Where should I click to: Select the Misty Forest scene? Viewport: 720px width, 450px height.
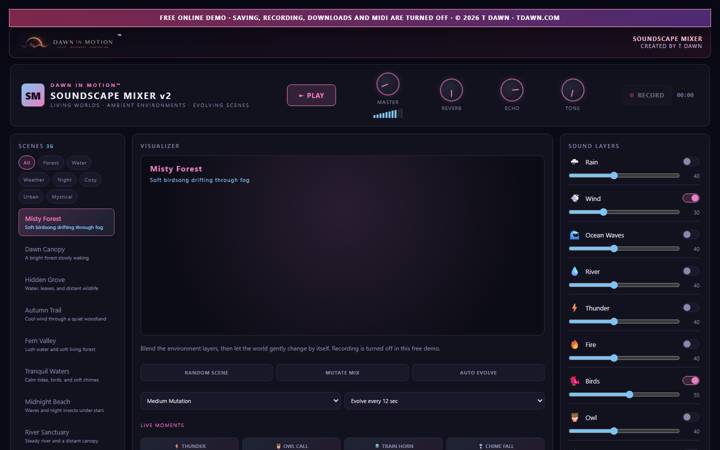click(x=67, y=222)
